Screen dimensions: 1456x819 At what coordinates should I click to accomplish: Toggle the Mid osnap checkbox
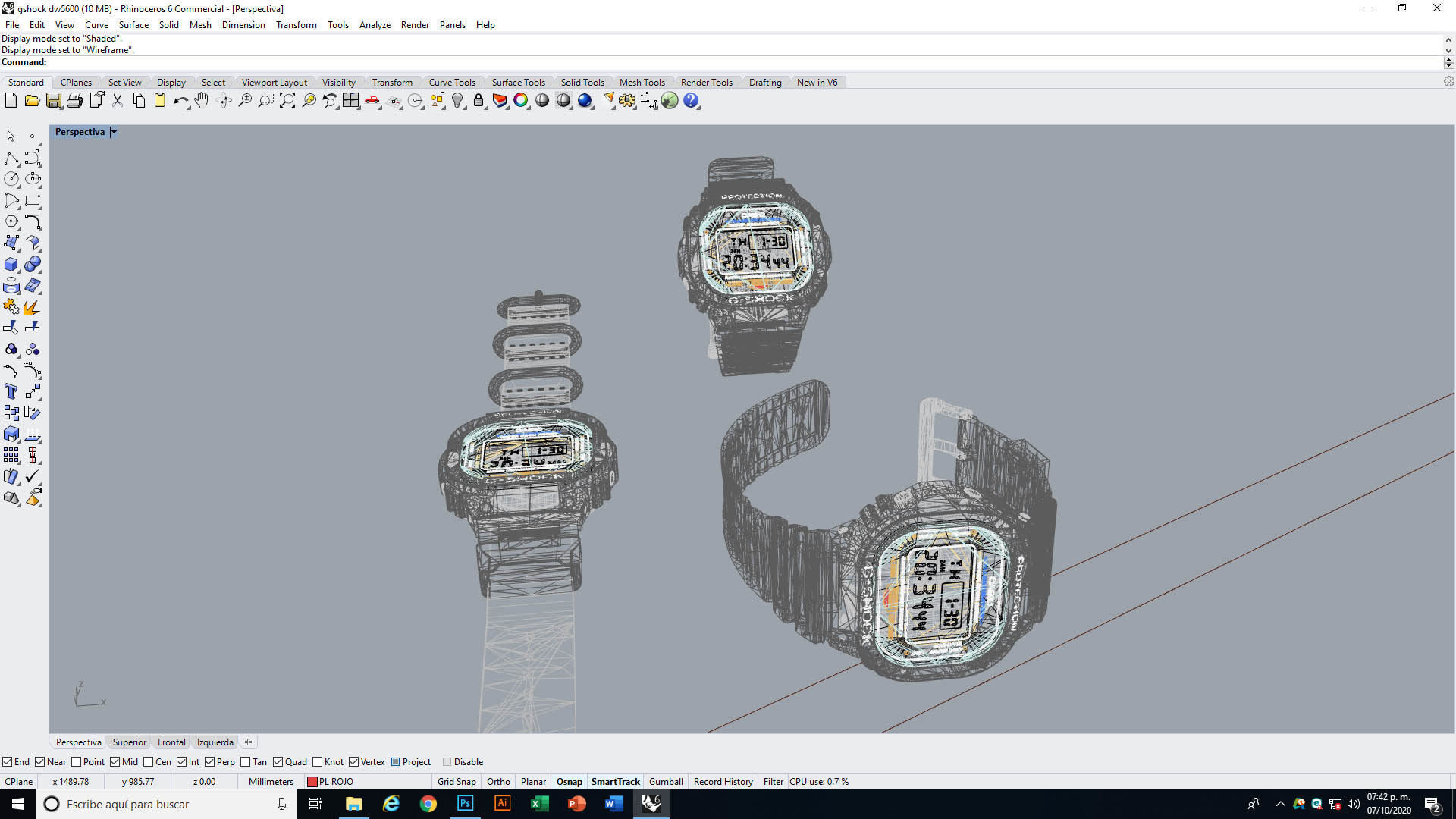click(115, 762)
